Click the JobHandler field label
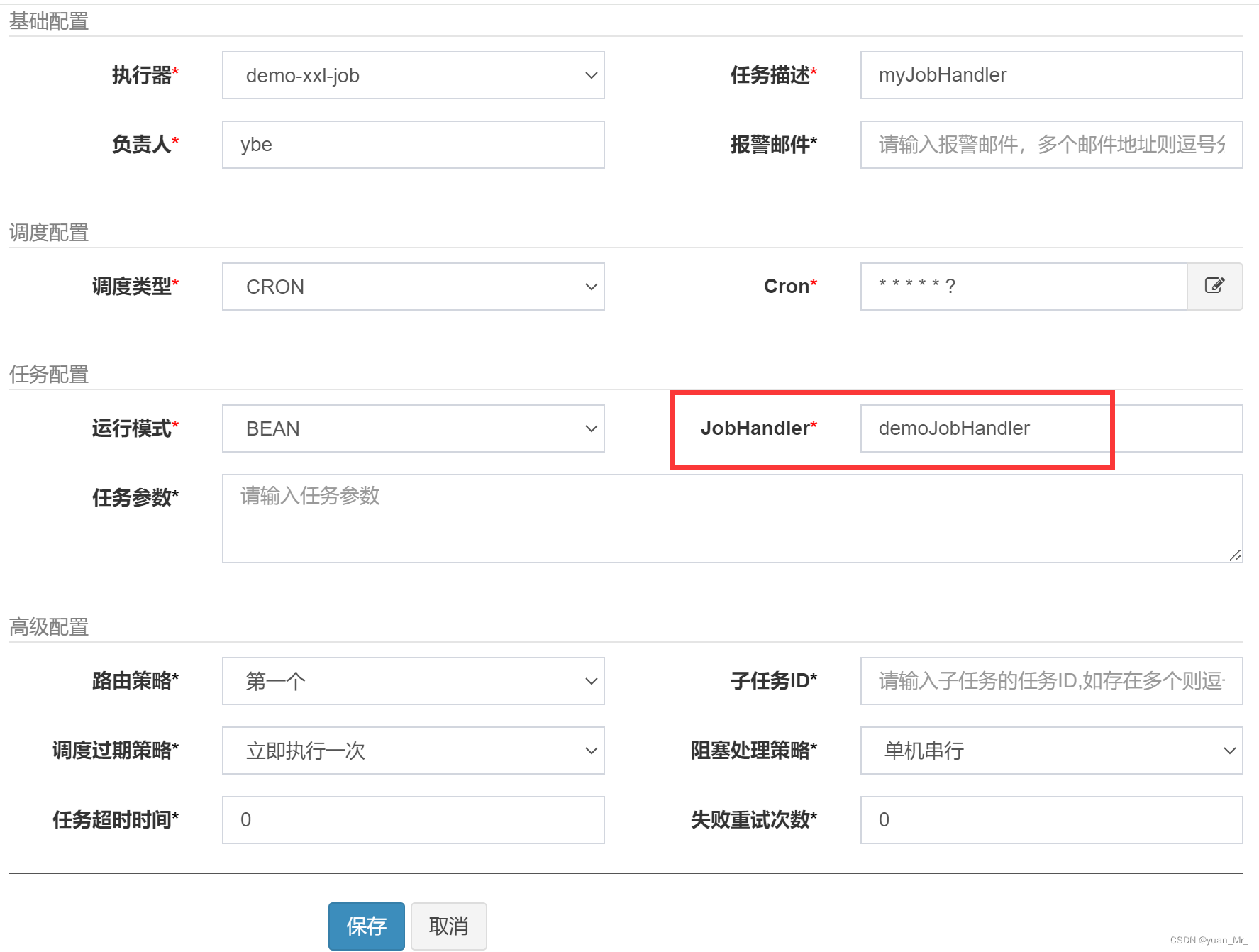The height and width of the screenshot is (952, 1259). (x=758, y=428)
